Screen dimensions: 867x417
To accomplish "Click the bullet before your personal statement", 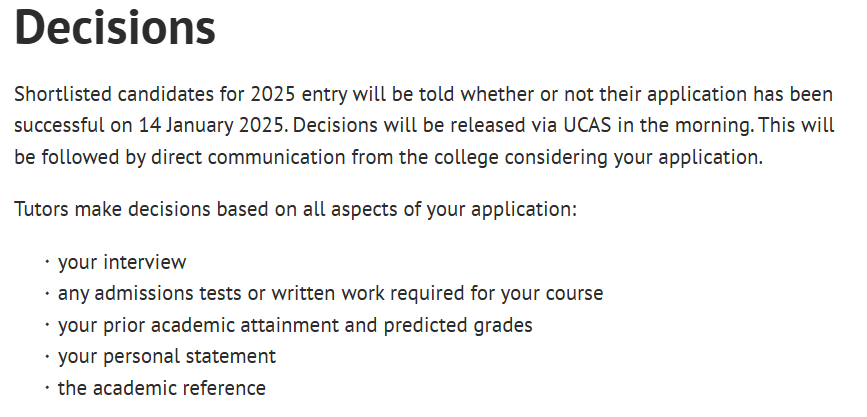I will pos(46,356).
